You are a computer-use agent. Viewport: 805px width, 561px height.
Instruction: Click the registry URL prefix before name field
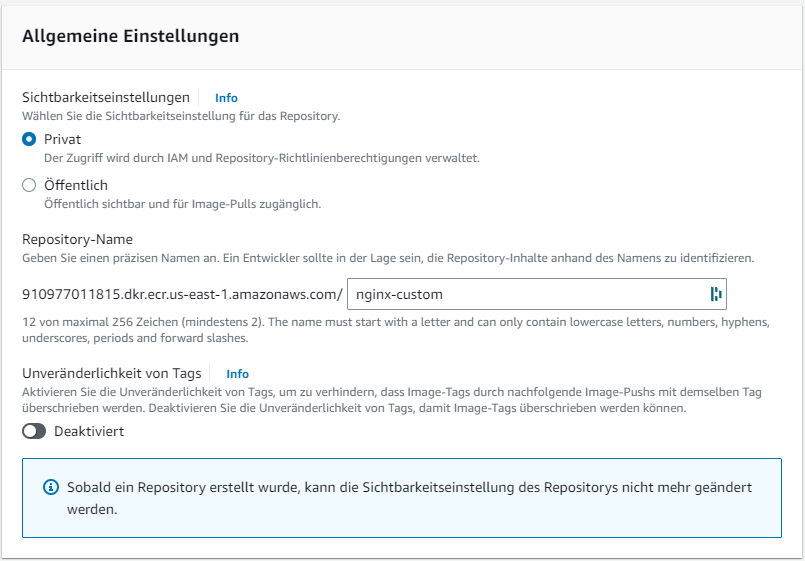(182, 294)
